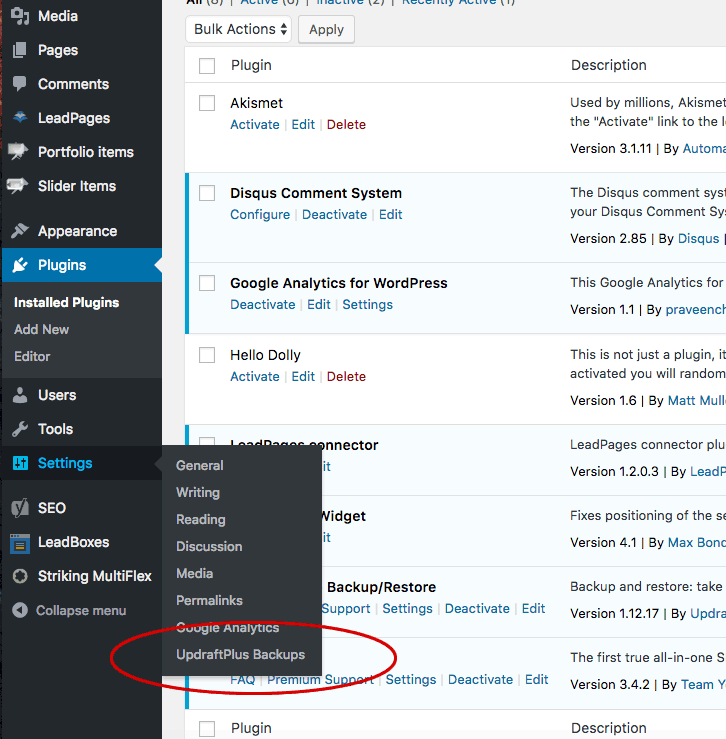
Task: Click the Apply button
Action: [x=326, y=29]
